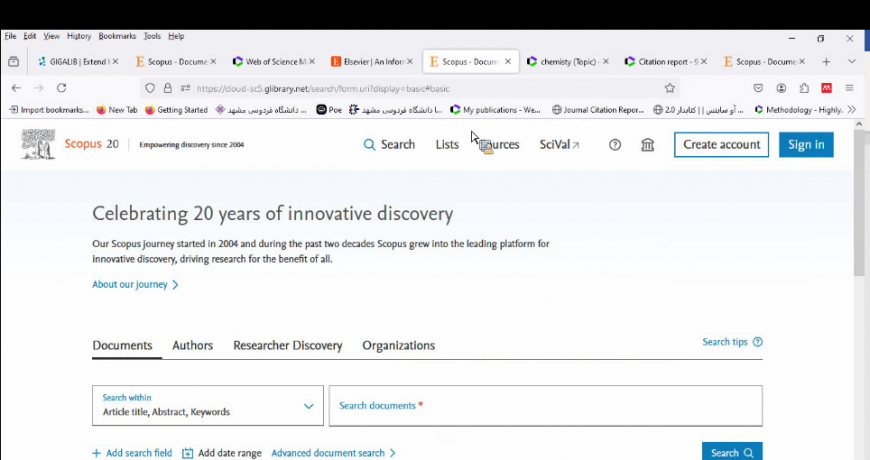Close the Citation report tab
870x460 pixels.
pos(704,62)
